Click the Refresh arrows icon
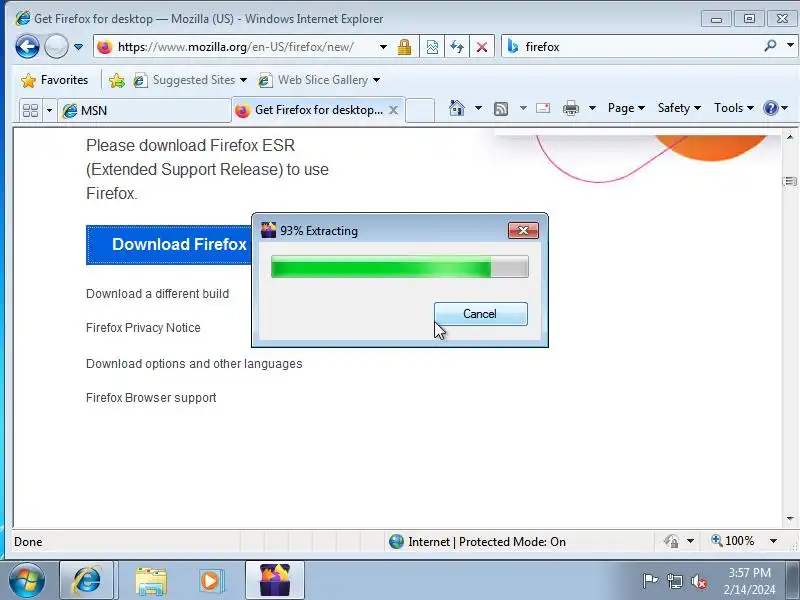This screenshot has width=800, height=600. [457, 47]
